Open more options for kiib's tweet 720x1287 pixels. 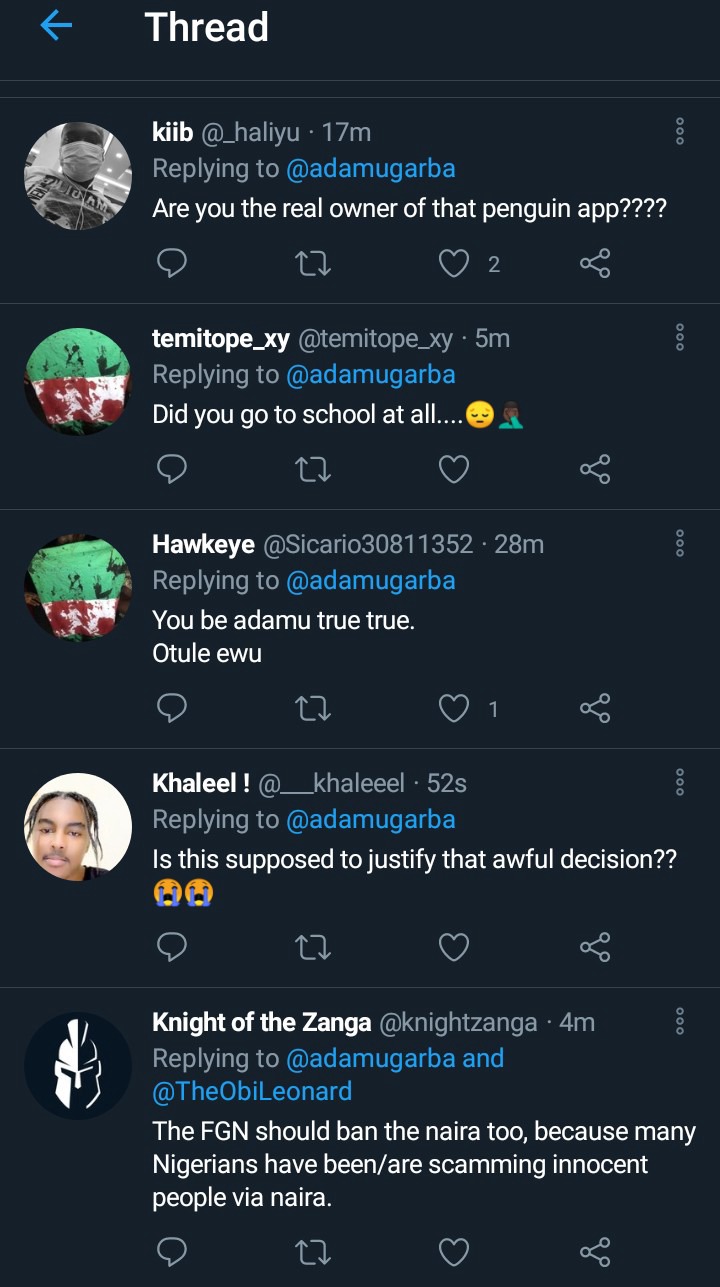(x=680, y=131)
